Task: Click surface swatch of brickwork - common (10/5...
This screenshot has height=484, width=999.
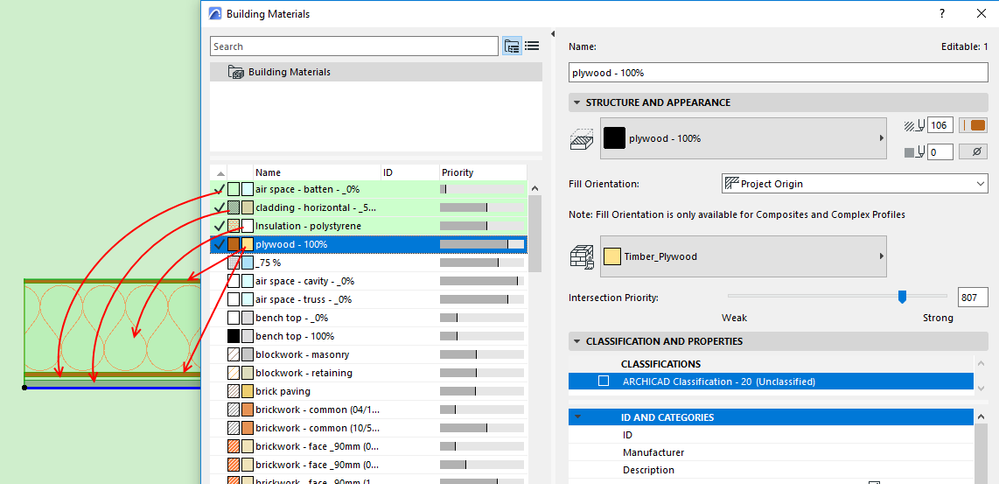Action: tap(247, 428)
